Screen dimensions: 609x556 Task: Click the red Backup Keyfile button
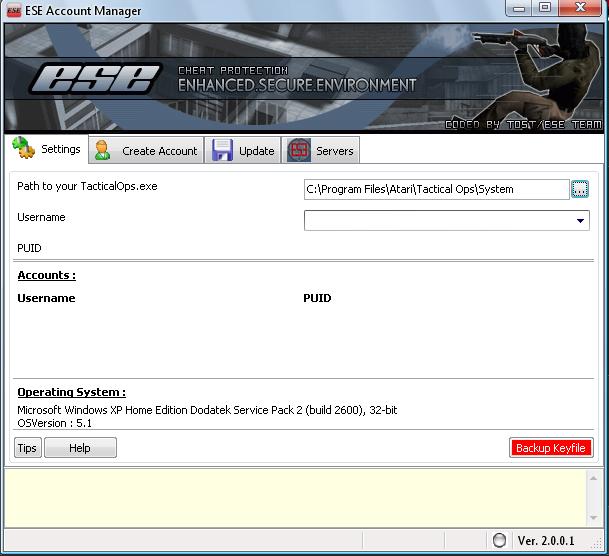551,448
